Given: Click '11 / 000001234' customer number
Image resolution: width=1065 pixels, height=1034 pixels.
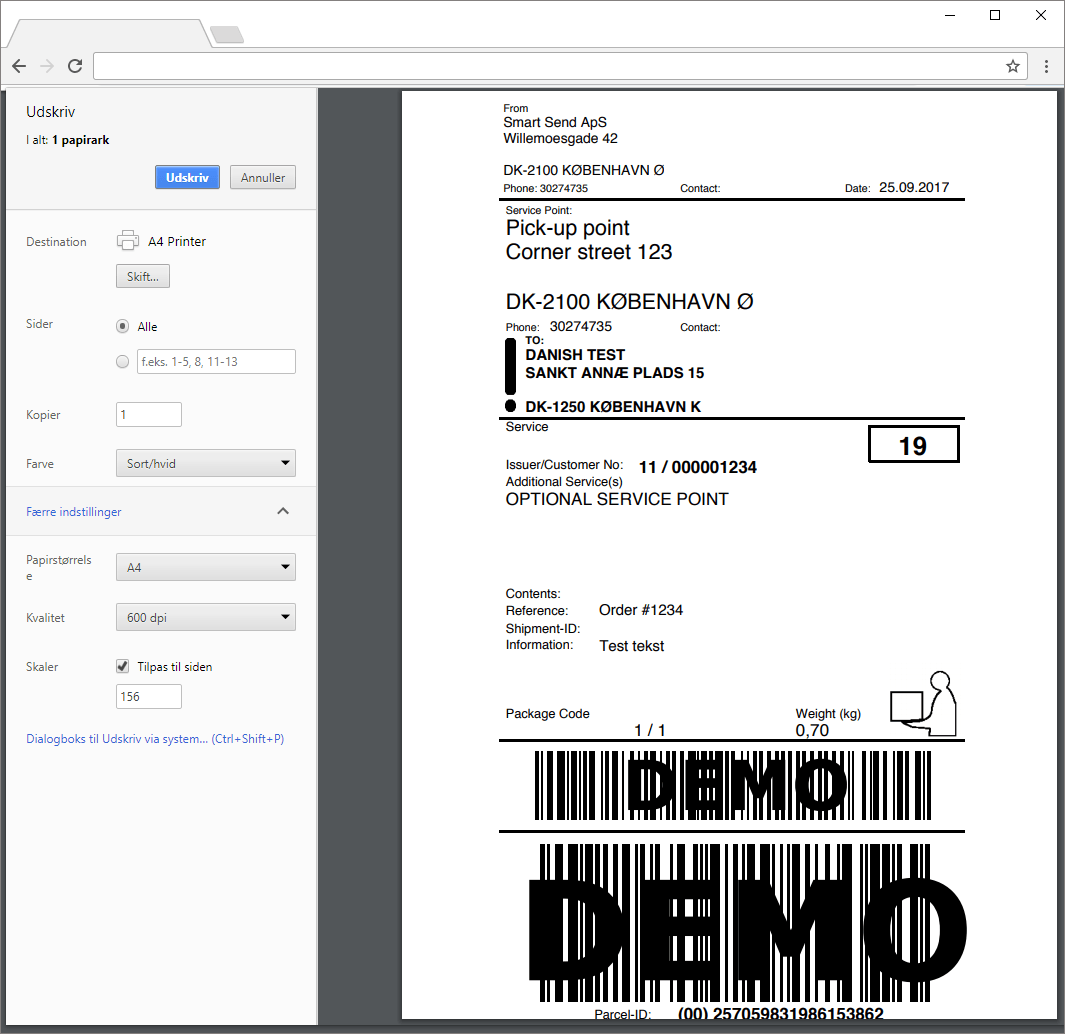Looking at the screenshot, I should pos(698,467).
